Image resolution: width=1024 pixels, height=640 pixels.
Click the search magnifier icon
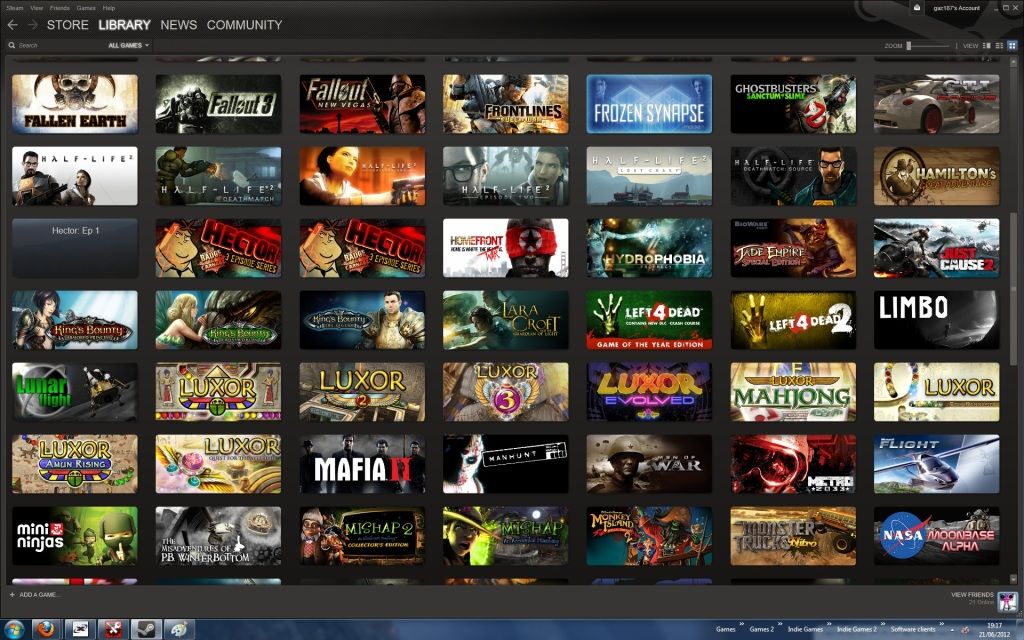point(12,45)
